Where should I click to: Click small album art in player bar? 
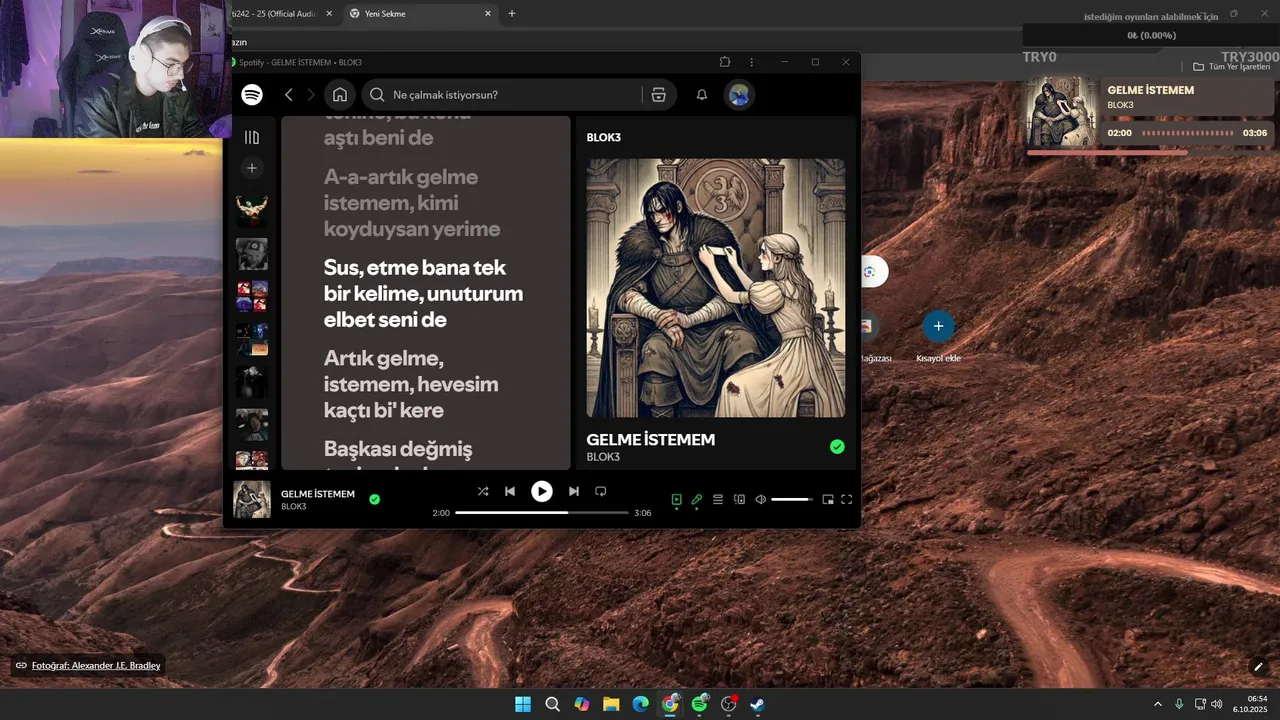tap(252, 499)
